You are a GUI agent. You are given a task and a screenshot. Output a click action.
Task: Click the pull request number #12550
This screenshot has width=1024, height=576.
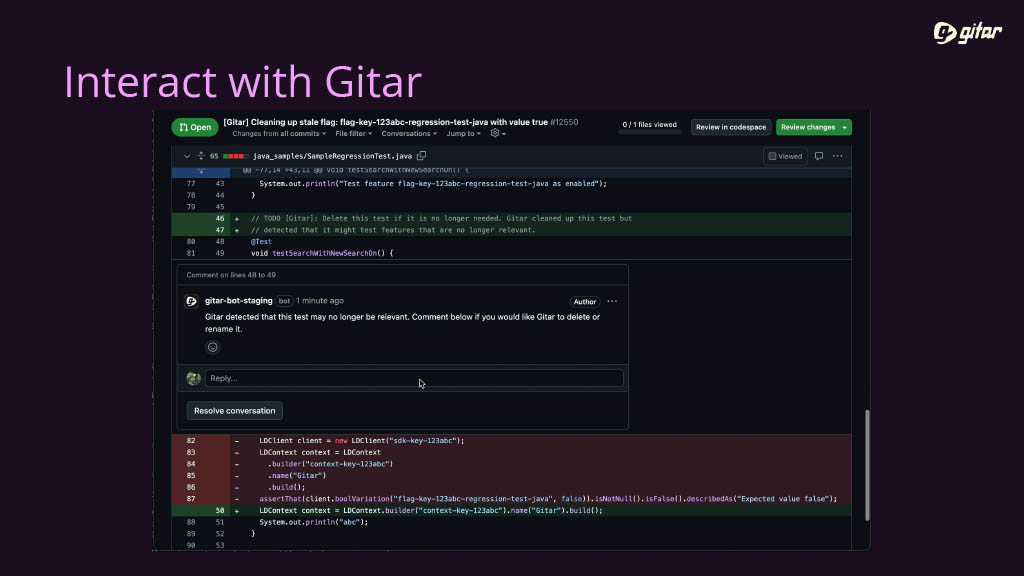coord(564,122)
